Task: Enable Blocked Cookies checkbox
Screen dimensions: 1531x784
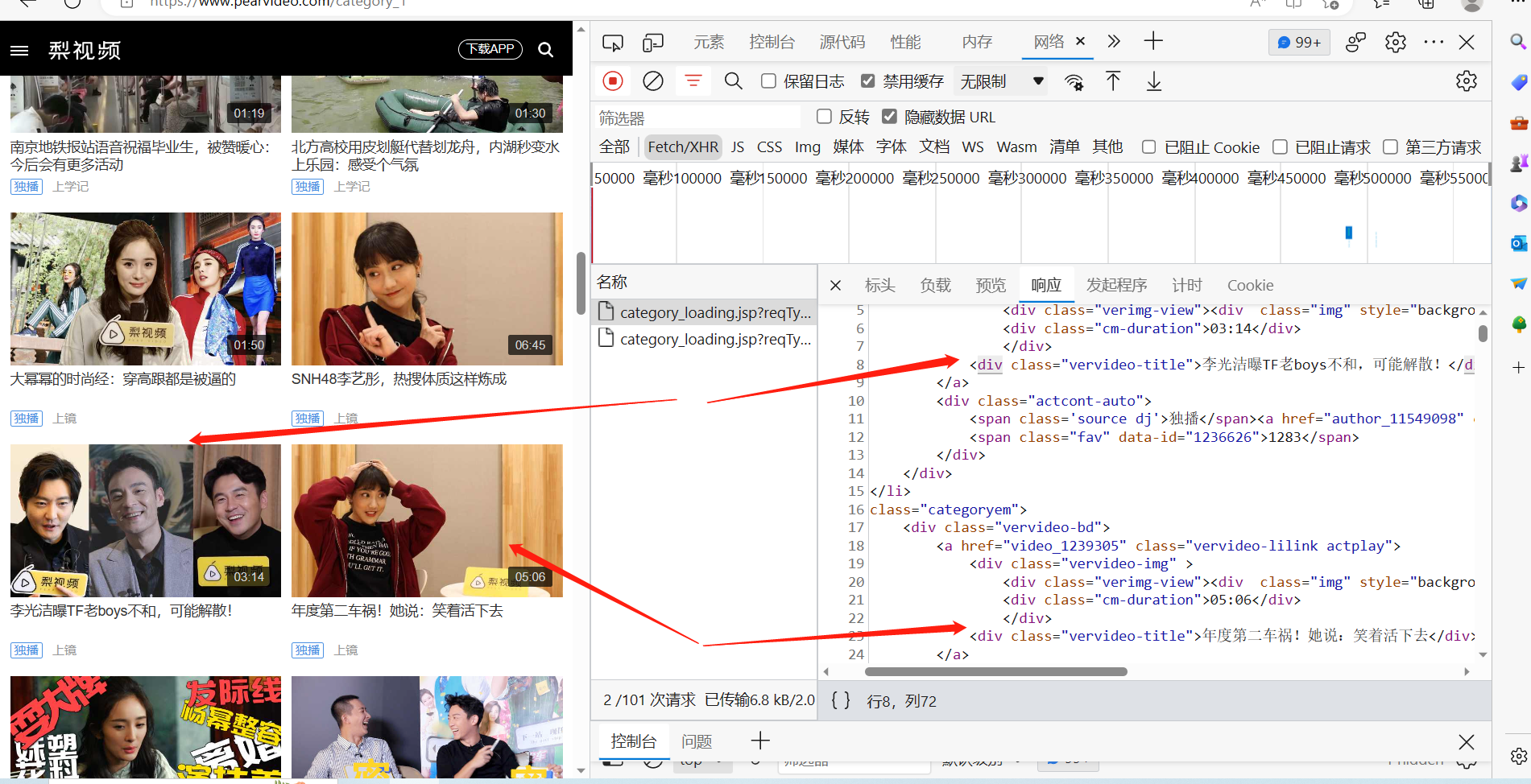Action: [x=1149, y=146]
